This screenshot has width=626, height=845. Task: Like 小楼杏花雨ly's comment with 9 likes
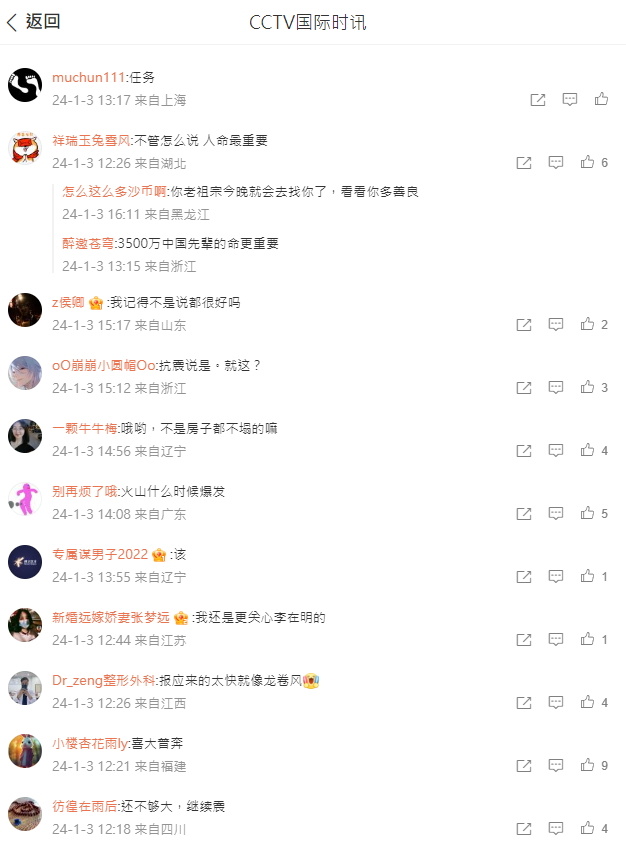[x=587, y=766]
